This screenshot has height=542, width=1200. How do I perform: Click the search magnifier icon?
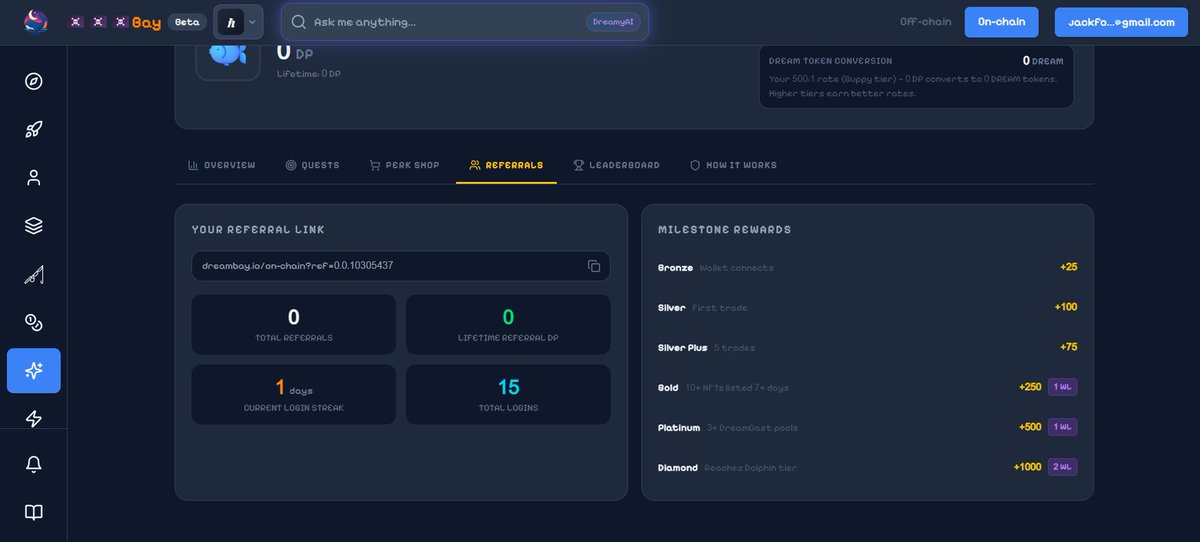(298, 22)
